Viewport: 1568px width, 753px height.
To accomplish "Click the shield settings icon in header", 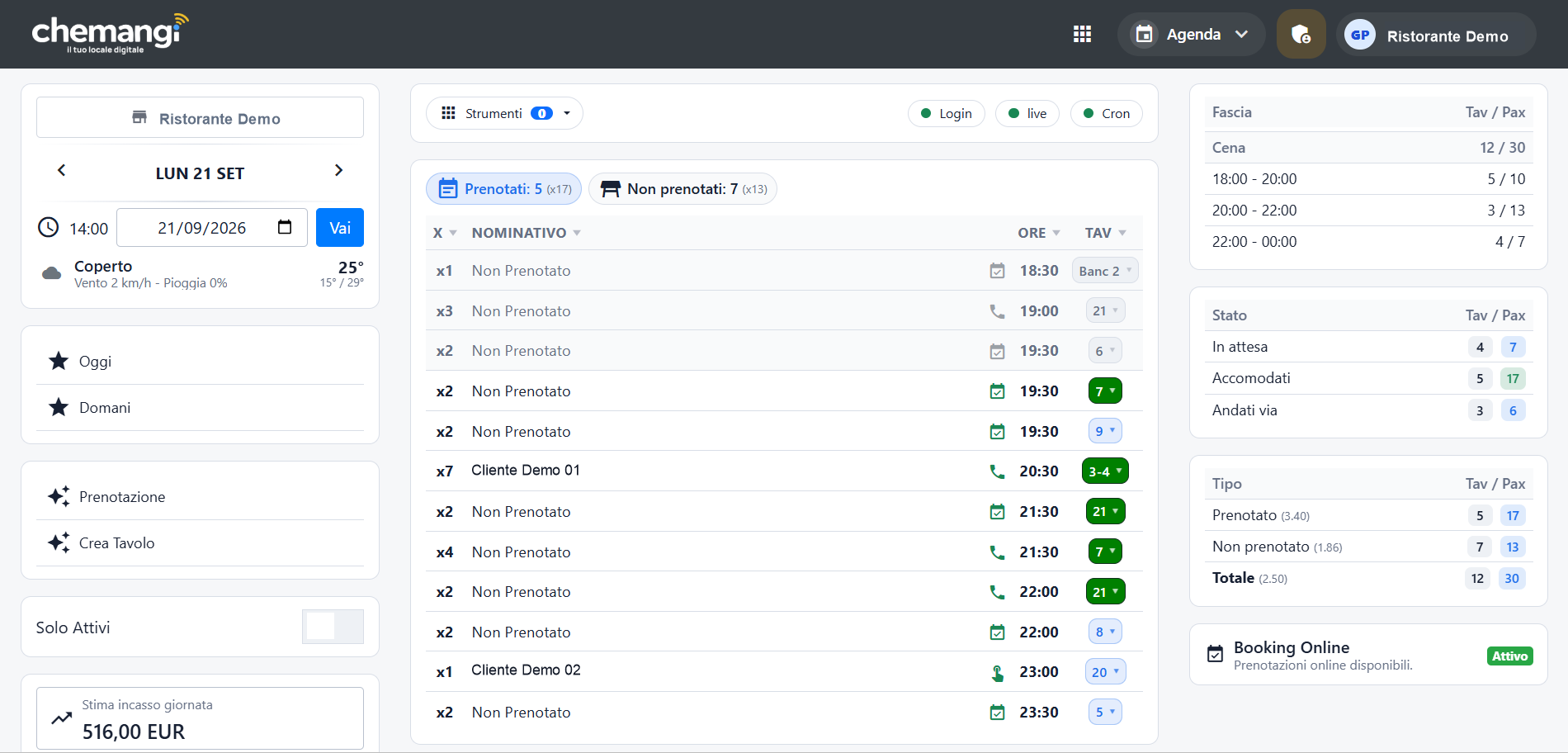I will click(x=1301, y=34).
